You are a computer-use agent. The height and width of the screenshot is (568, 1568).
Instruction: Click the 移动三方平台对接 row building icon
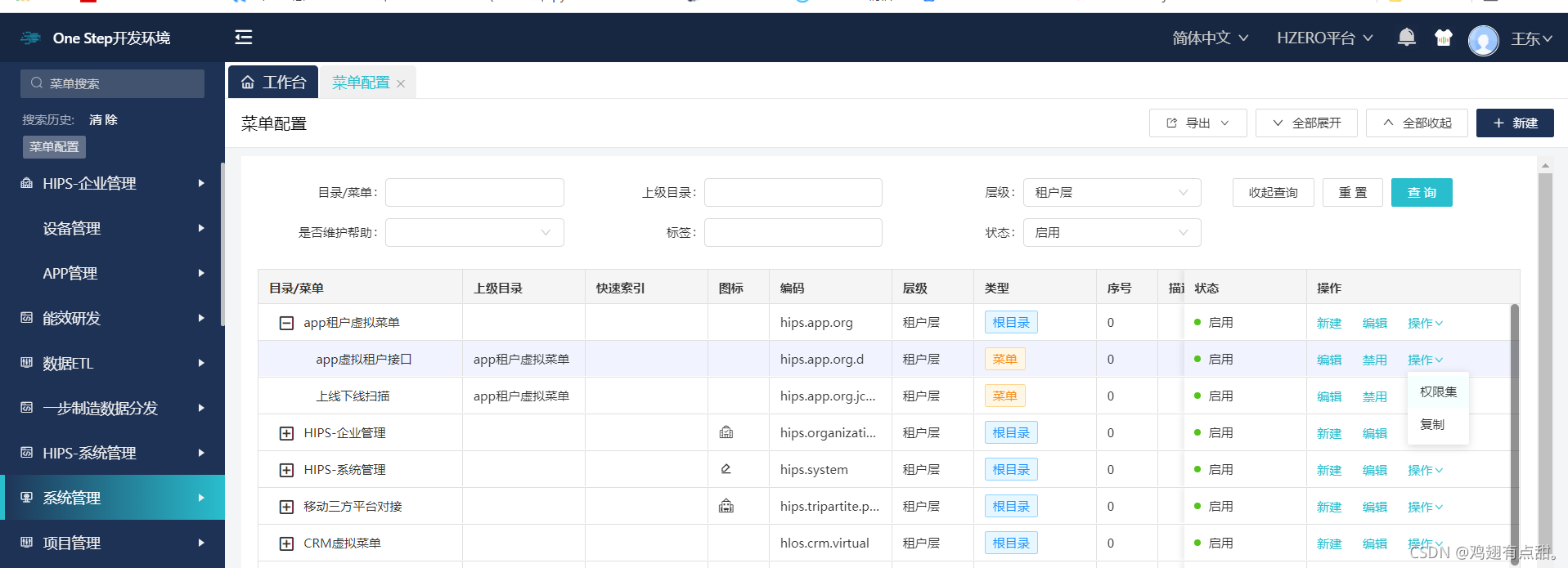(726, 506)
